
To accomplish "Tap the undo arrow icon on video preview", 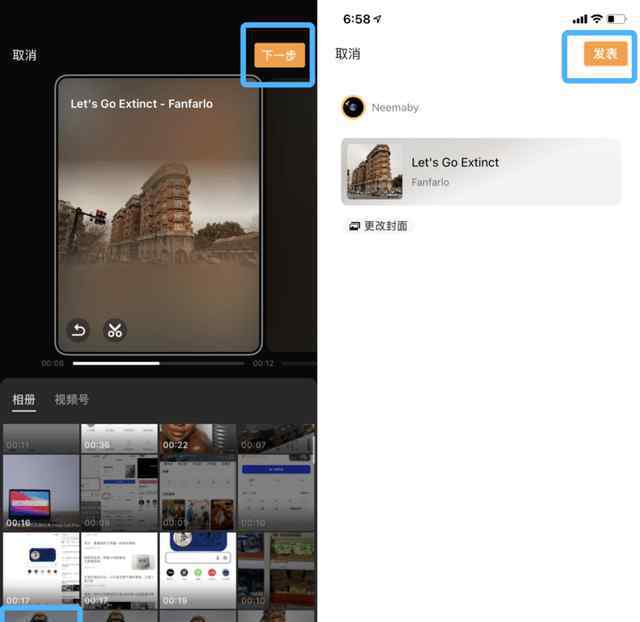I will coord(78,329).
